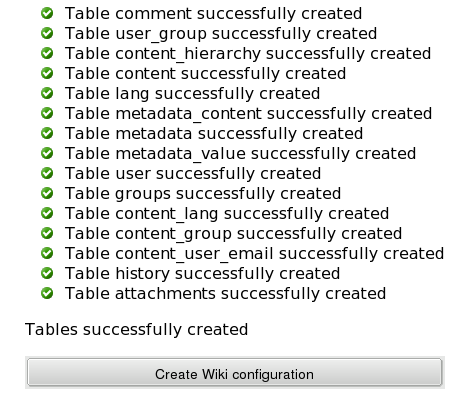The height and width of the screenshot is (407, 468).
Task: Click the check icon for metadata_content table
Action: point(47,113)
